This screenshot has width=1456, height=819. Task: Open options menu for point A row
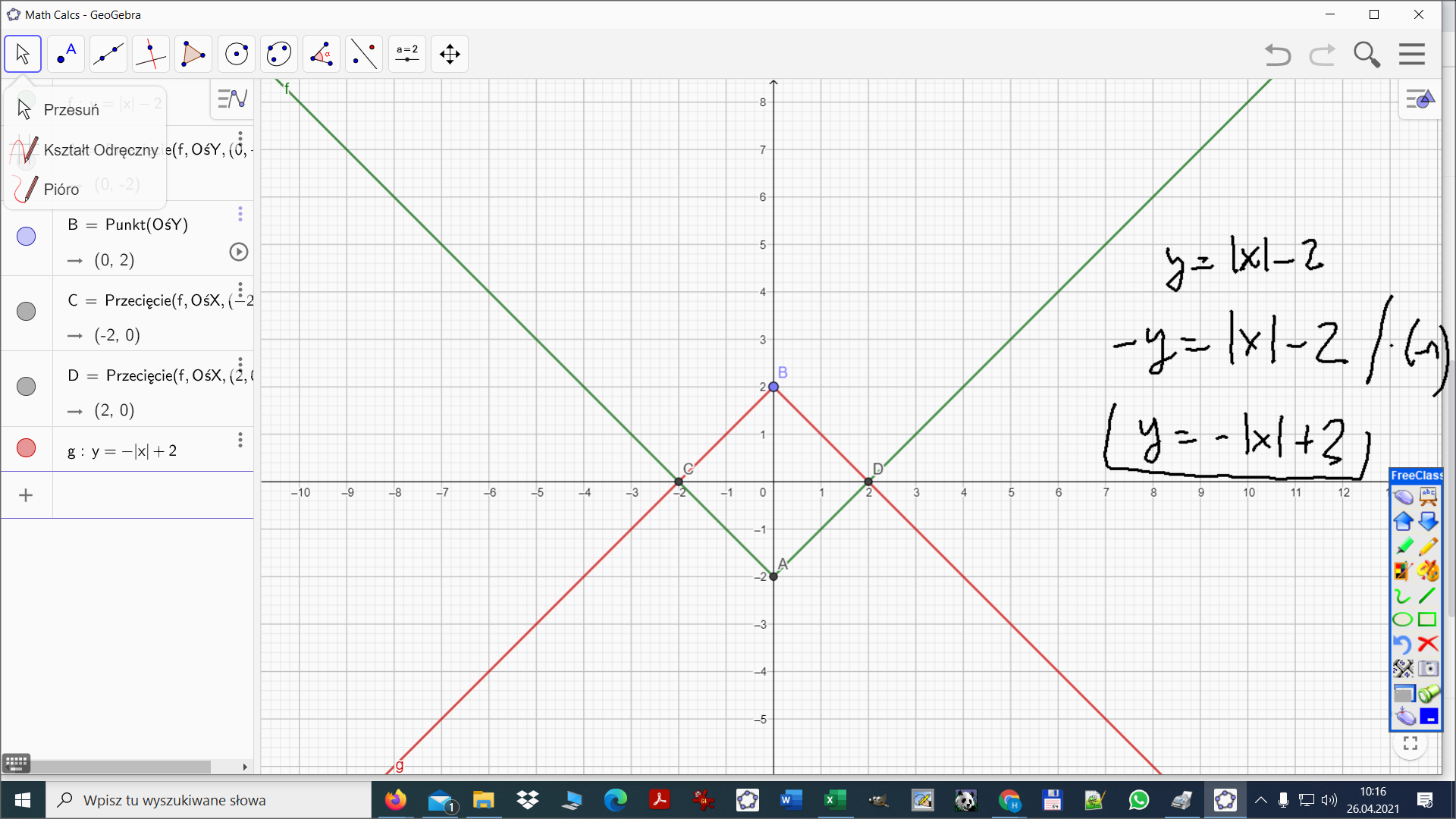tap(240, 139)
